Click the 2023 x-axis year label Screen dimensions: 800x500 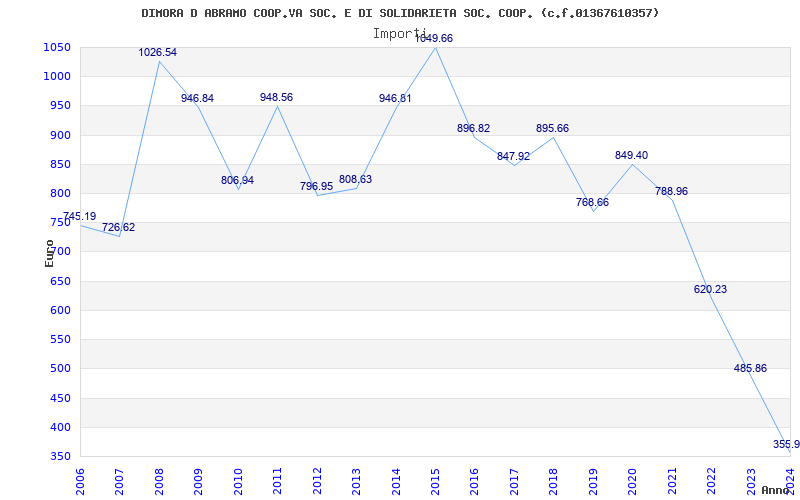point(751,482)
